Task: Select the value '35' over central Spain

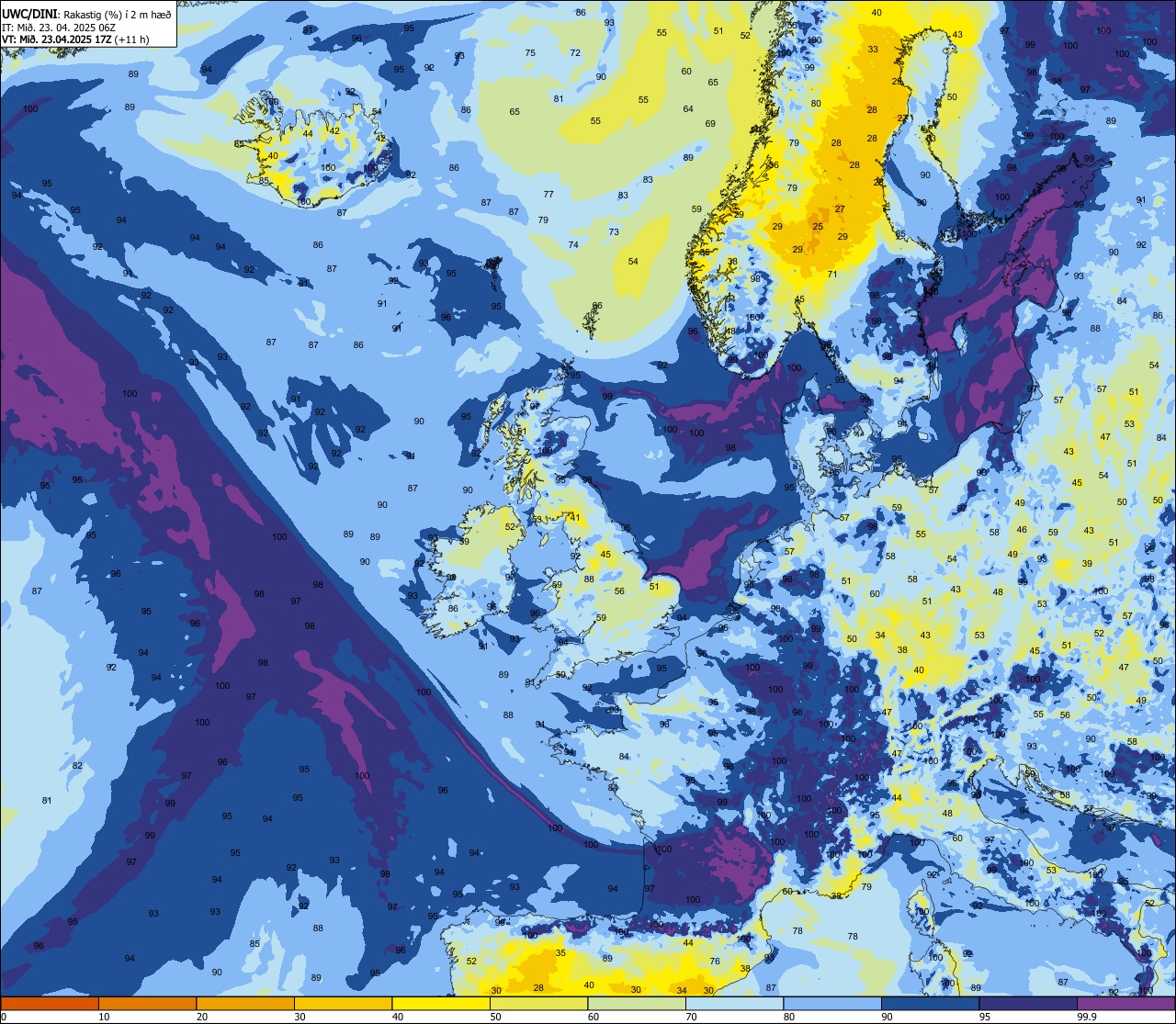Action: click(560, 953)
